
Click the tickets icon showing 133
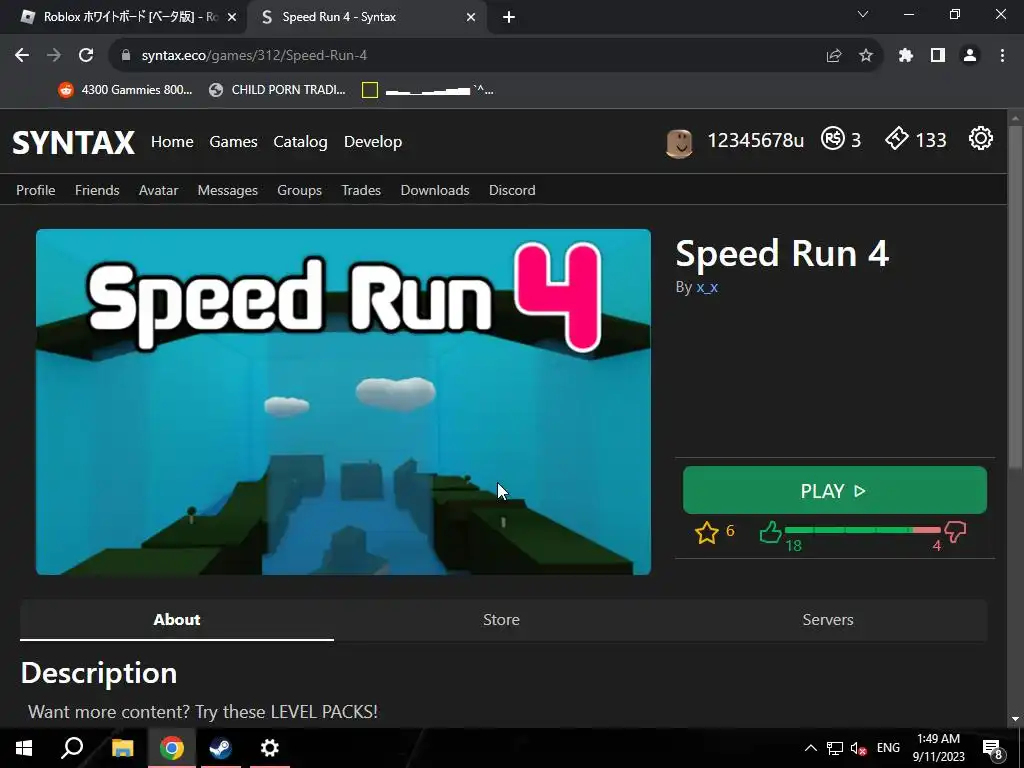coord(897,138)
